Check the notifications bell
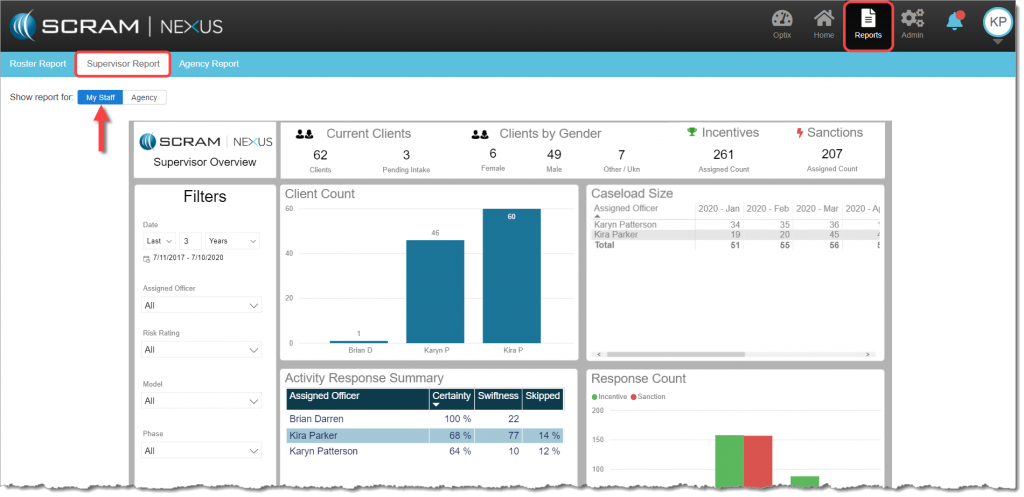The image size is (1024, 497). pos(955,21)
